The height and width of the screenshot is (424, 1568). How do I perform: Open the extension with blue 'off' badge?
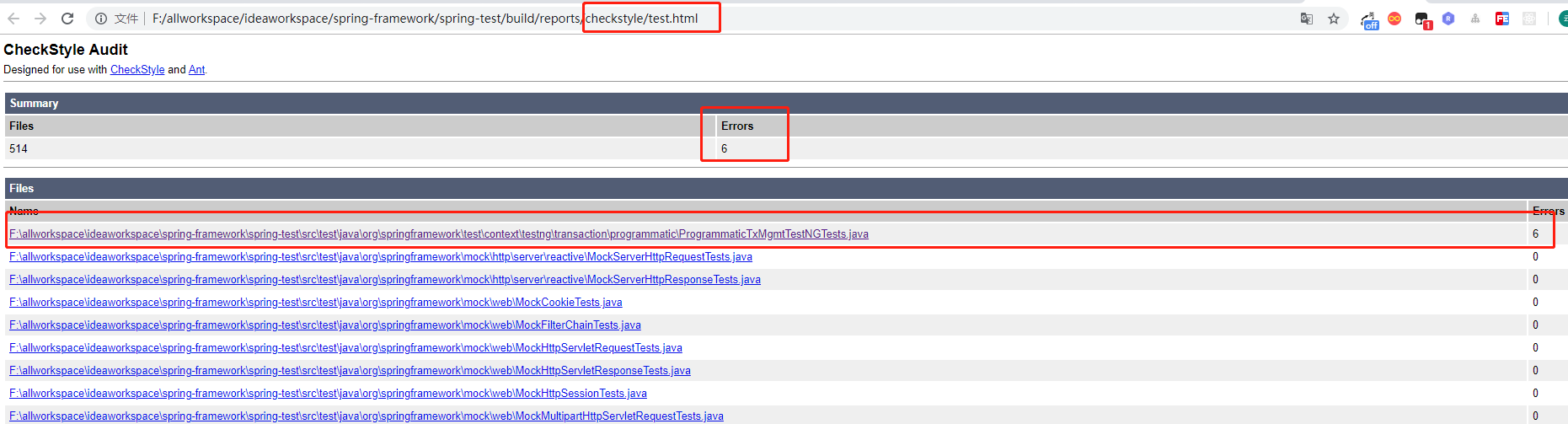point(1370,20)
